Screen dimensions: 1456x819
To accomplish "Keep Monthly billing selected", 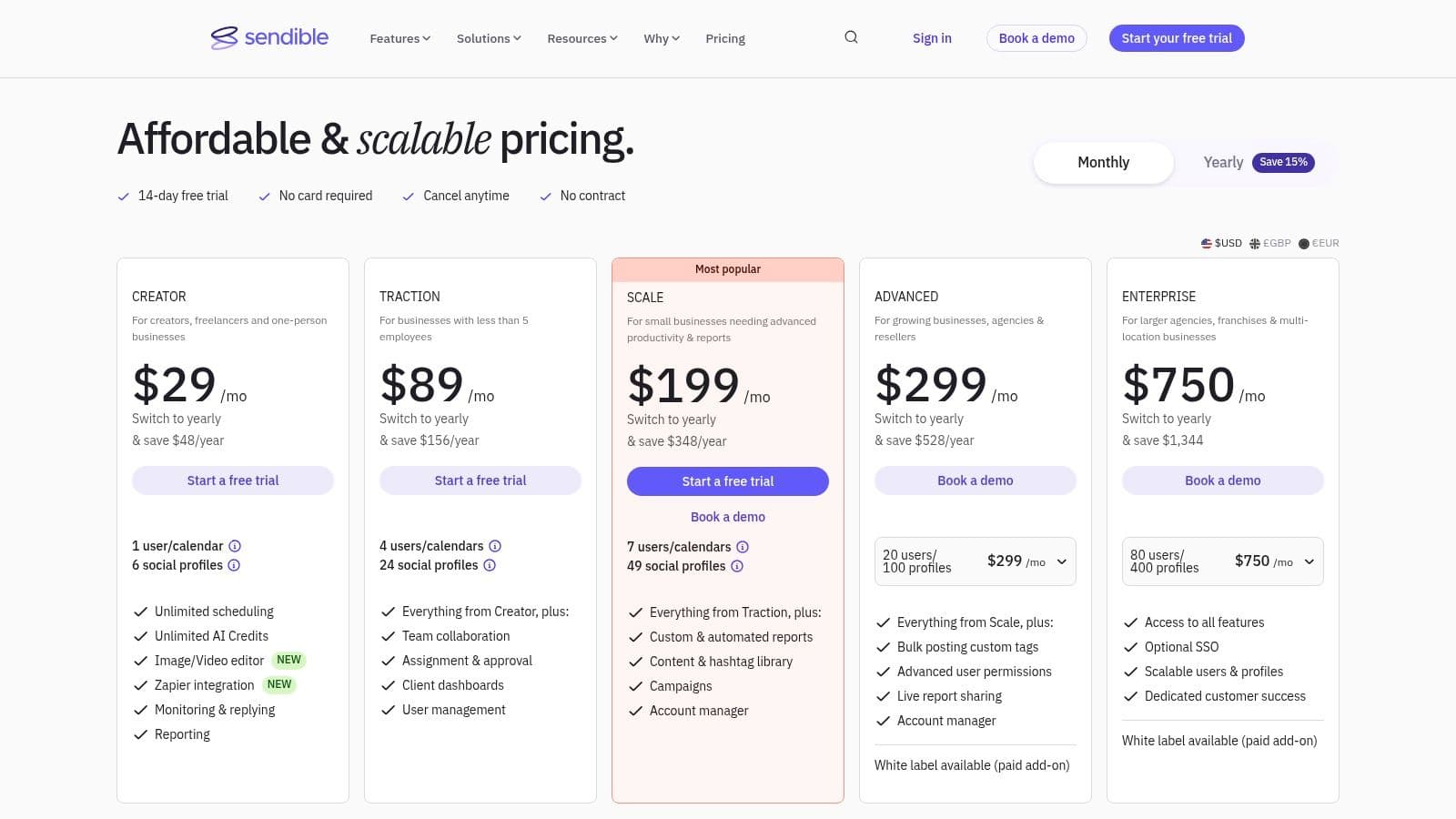I will point(1103,162).
